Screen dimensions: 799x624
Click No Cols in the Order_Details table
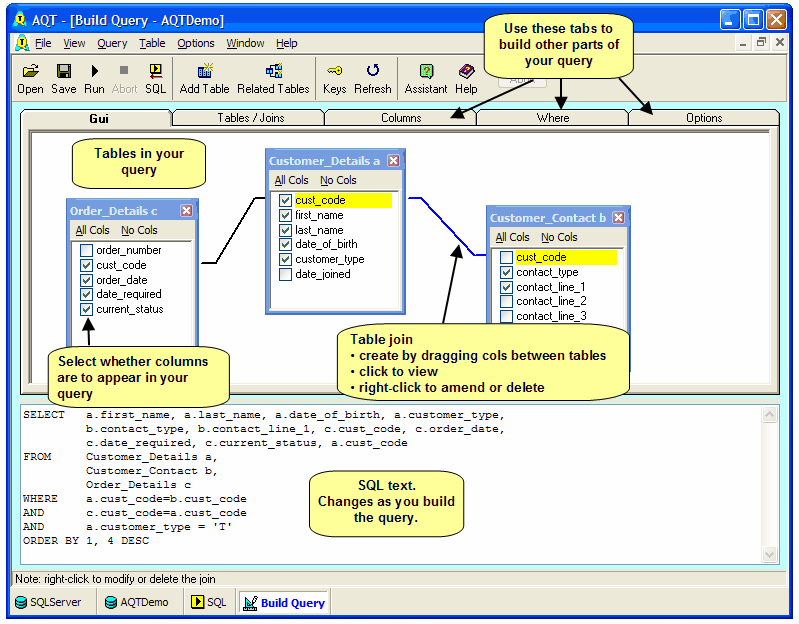tap(139, 230)
